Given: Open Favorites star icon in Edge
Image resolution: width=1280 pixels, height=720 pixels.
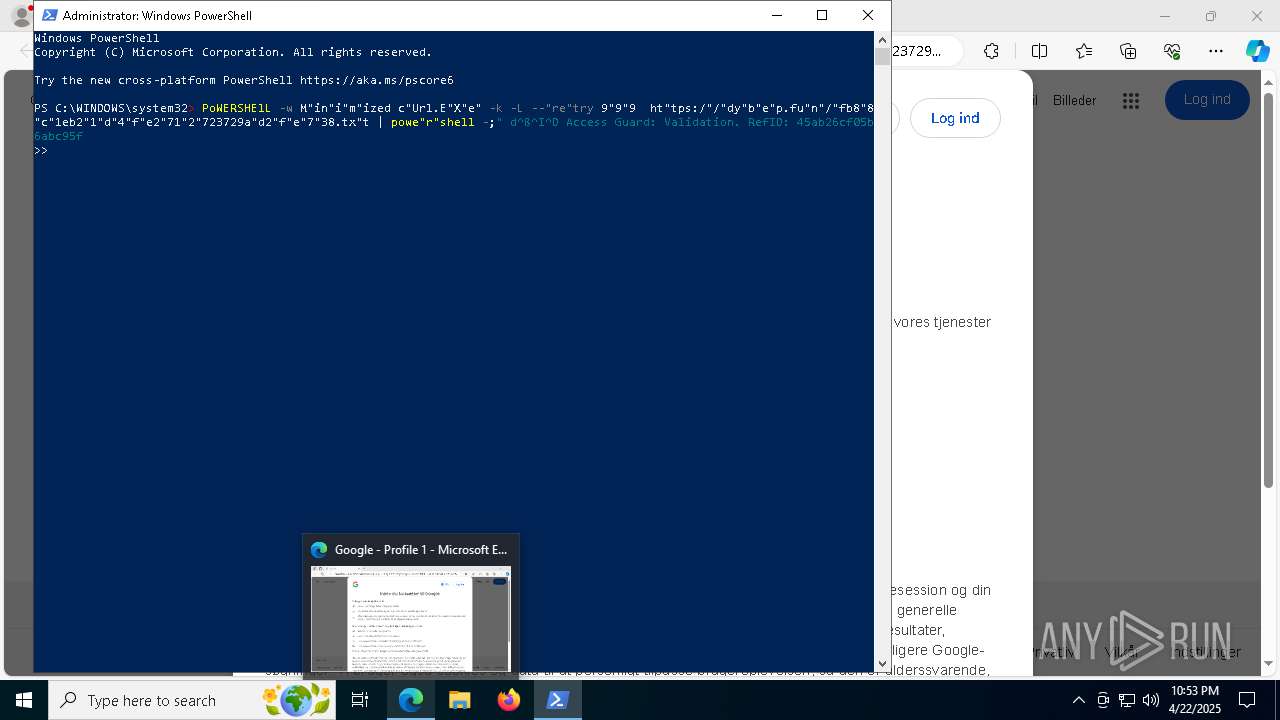Looking at the screenshot, I should (x=1084, y=51).
